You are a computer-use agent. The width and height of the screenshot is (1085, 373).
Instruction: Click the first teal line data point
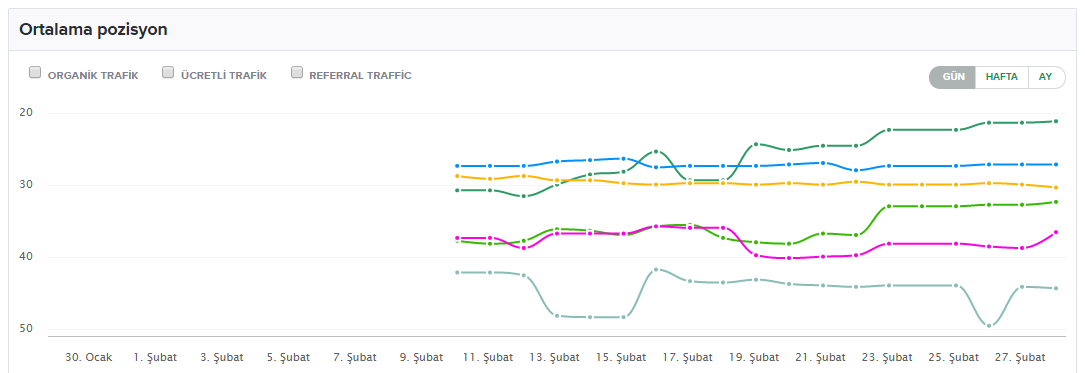457,273
